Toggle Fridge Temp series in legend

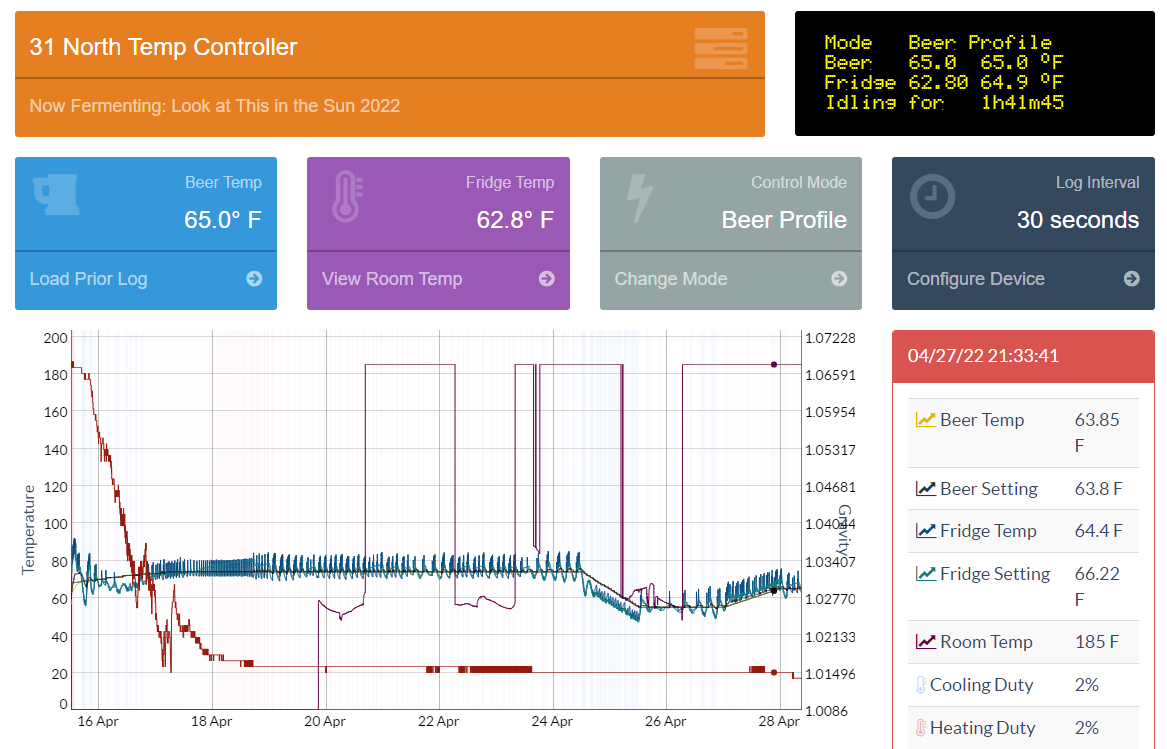988,531
